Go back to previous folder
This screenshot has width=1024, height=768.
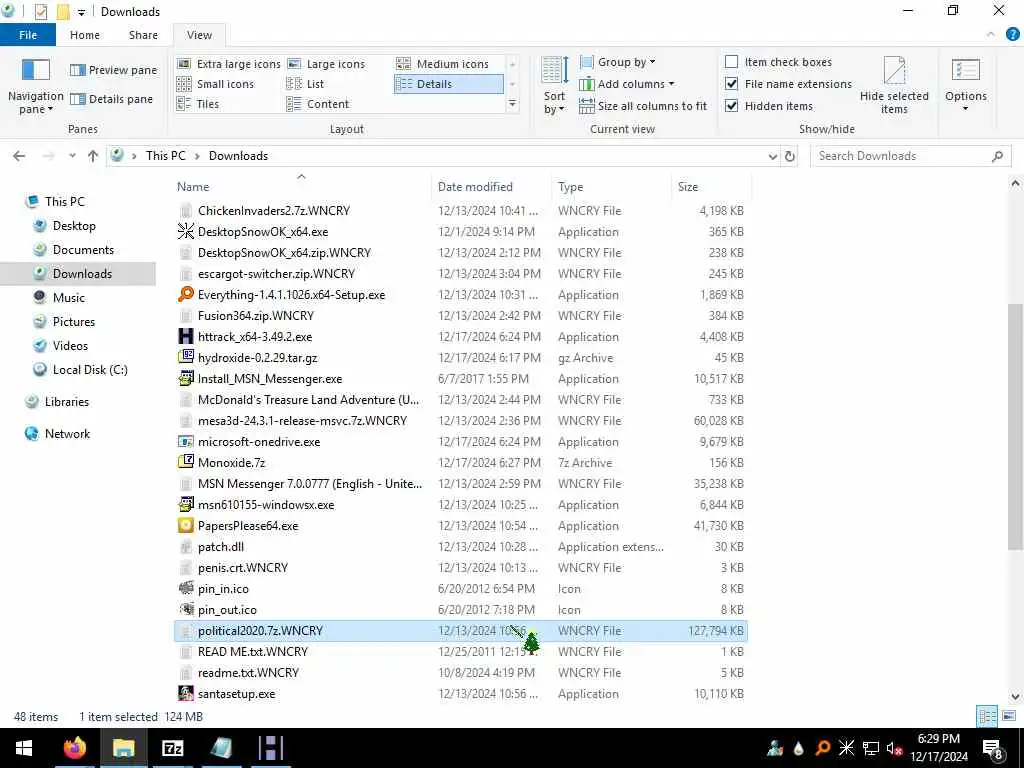tap(19, 156)
